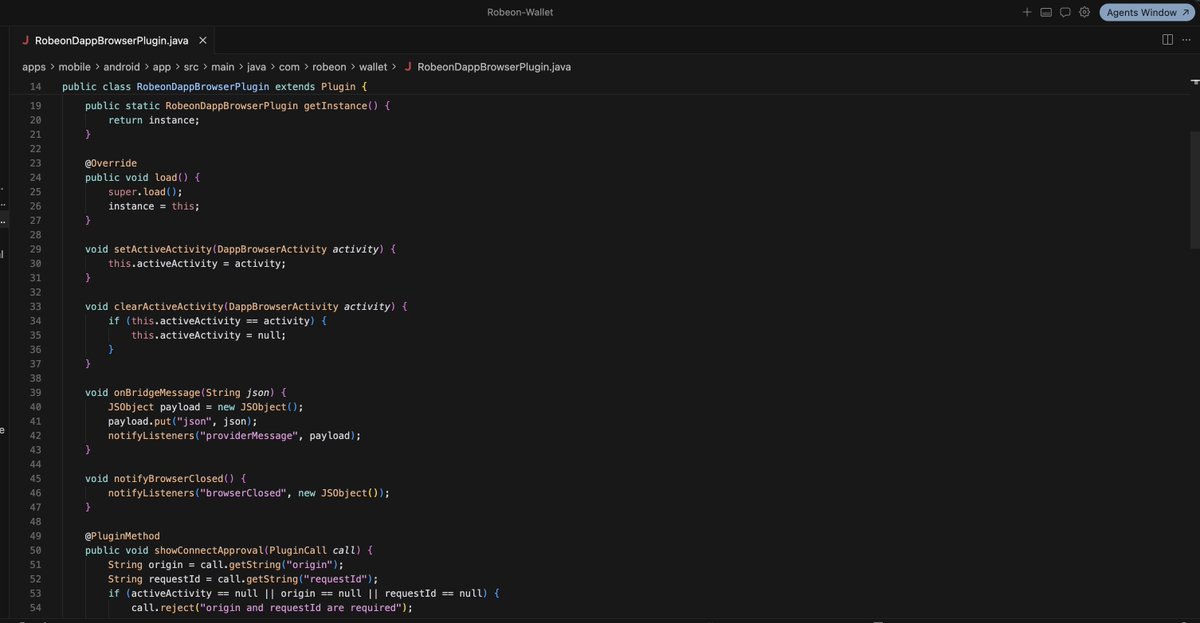Click the '@Override' annotation on line 23
This screenshot has width=1200, height=623.
(111, 163)
